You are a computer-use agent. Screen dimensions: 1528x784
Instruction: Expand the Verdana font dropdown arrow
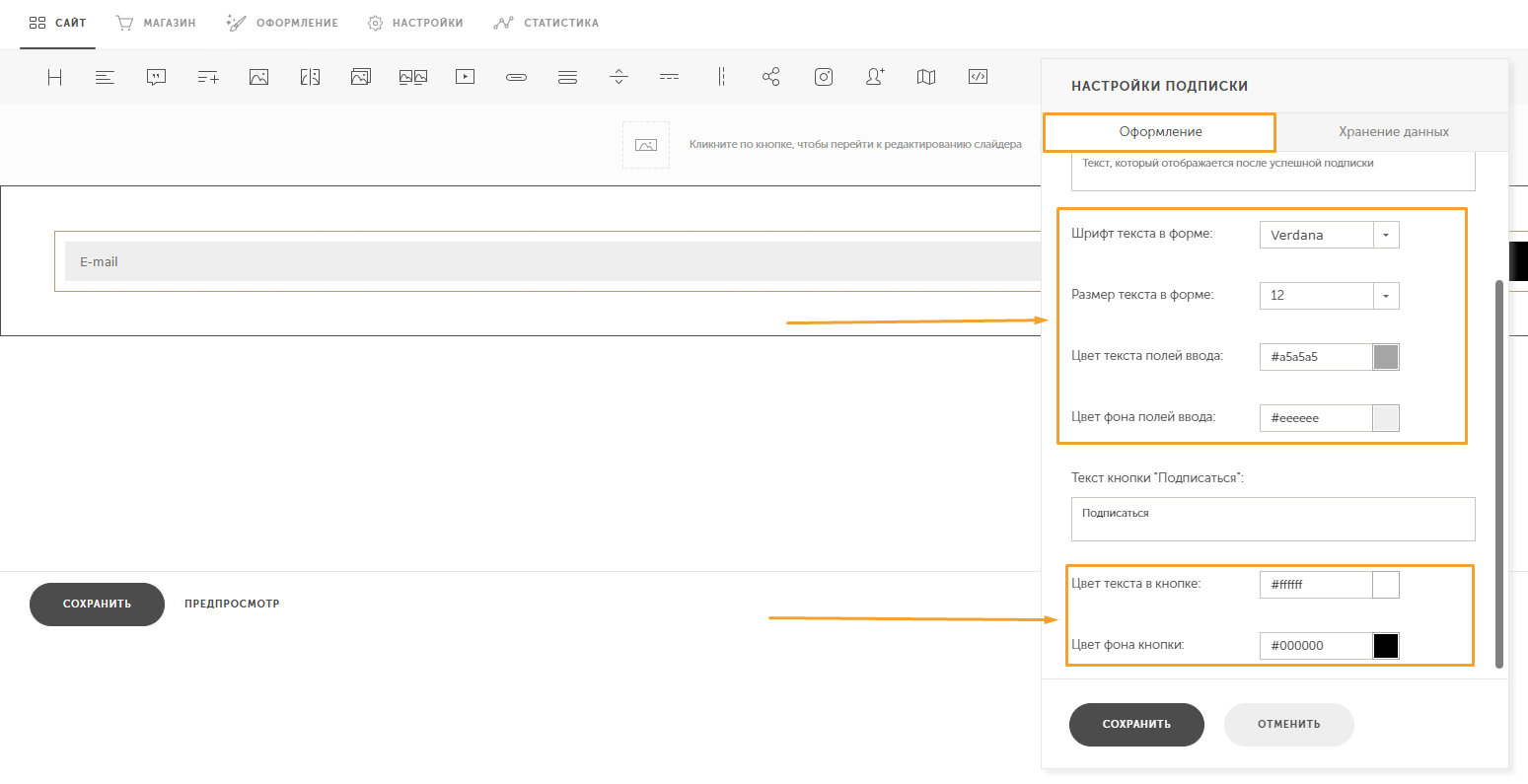pos(1386,235)
